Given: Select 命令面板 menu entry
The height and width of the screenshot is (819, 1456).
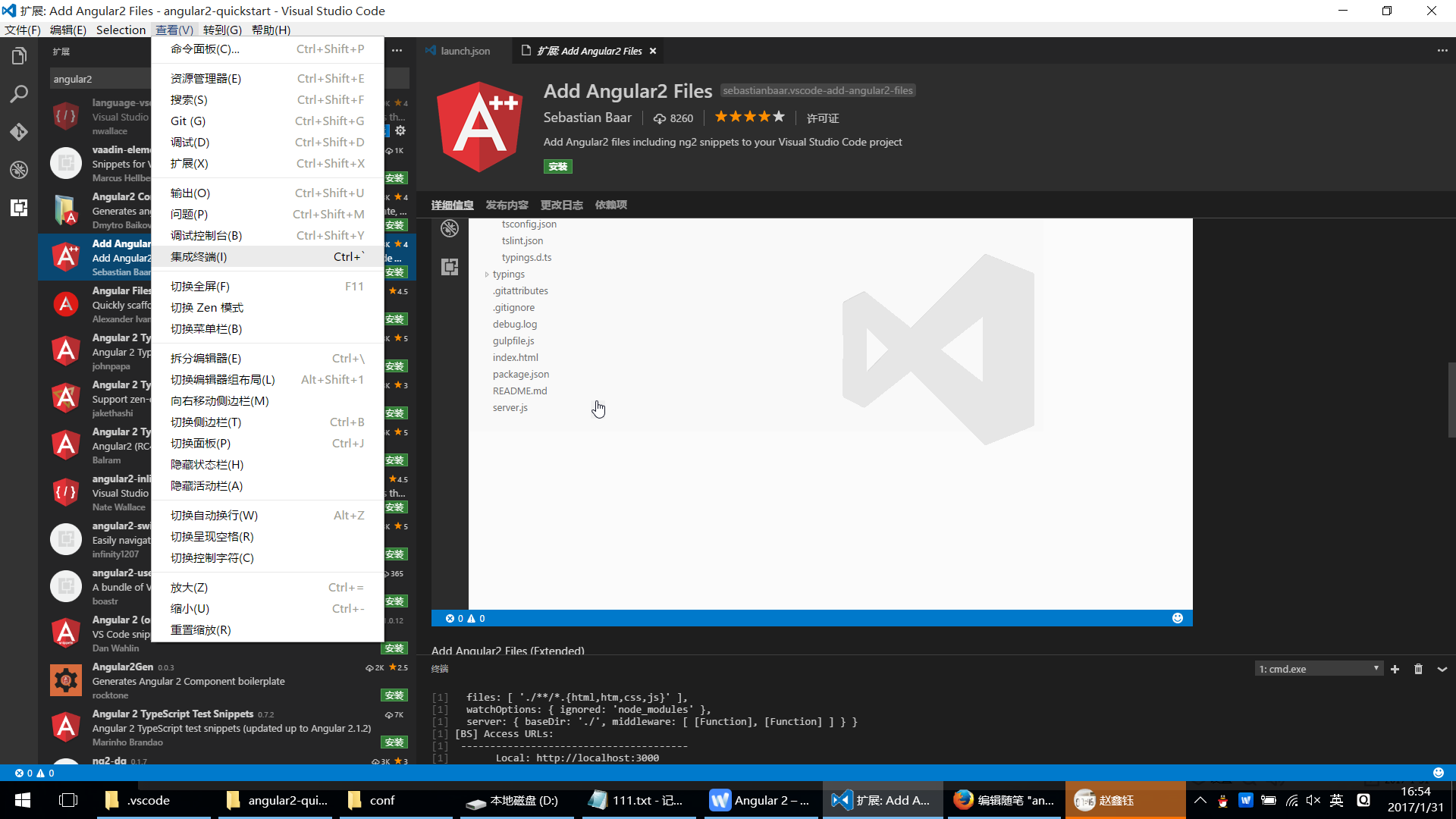Looking at the screenshot, I should [267, 49].
